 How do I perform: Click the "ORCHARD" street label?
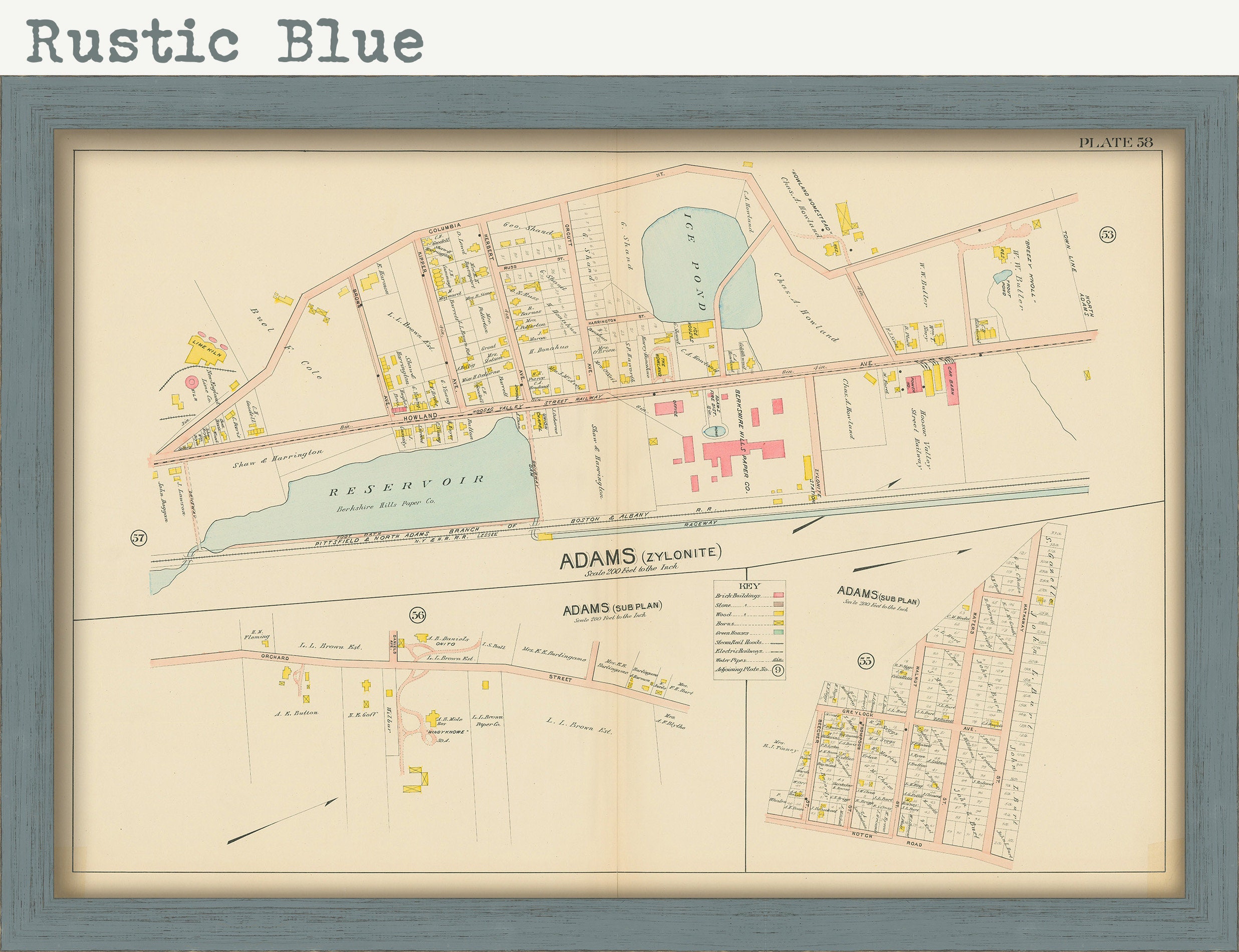click(x=276, y=658)
